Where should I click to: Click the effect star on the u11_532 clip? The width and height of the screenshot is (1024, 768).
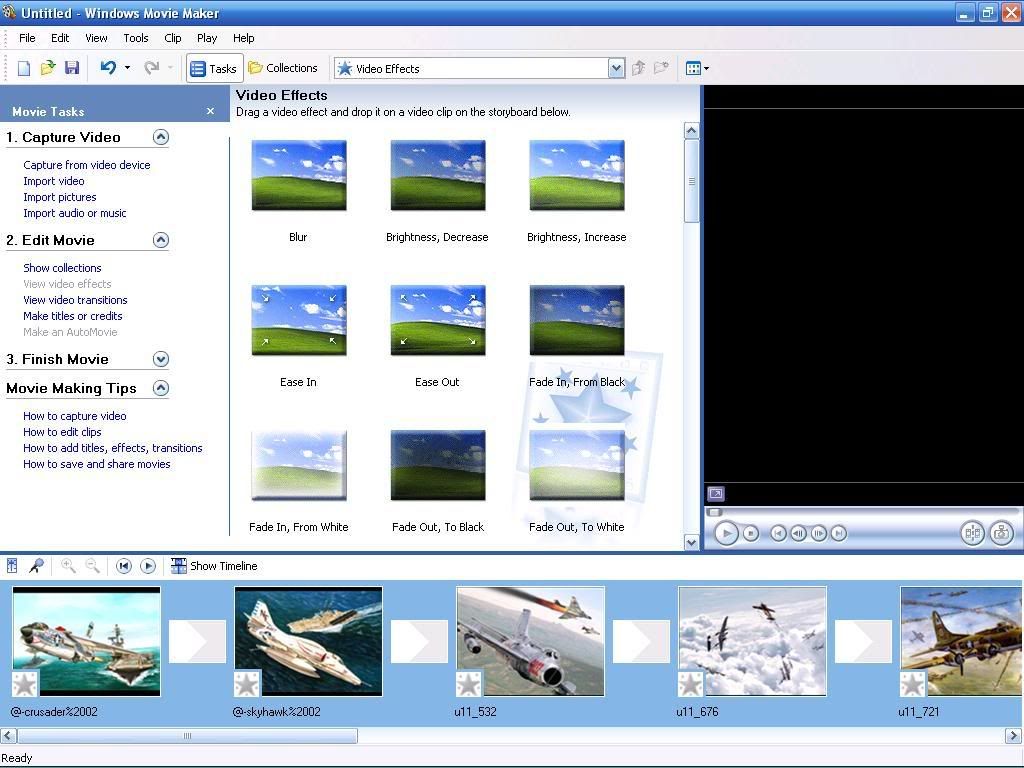point(469,684)
